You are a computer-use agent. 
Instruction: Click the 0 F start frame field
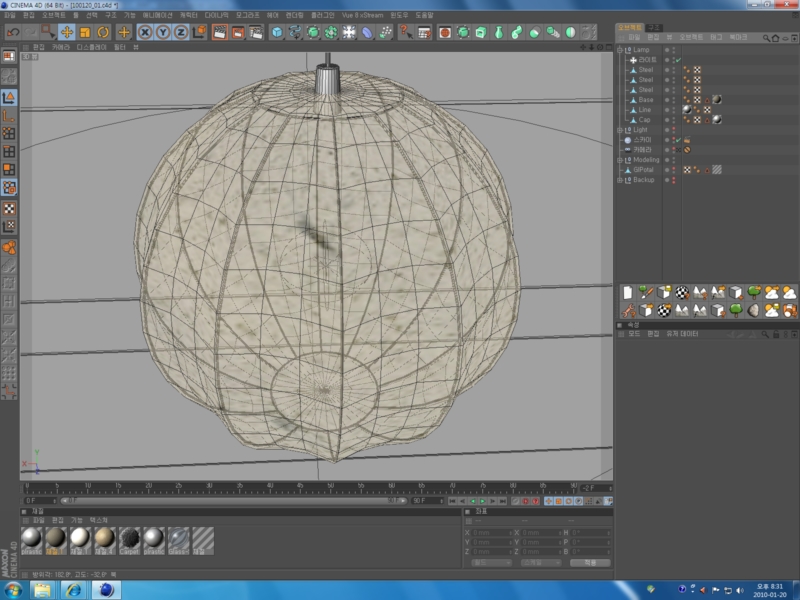click(x=40, y=501)
